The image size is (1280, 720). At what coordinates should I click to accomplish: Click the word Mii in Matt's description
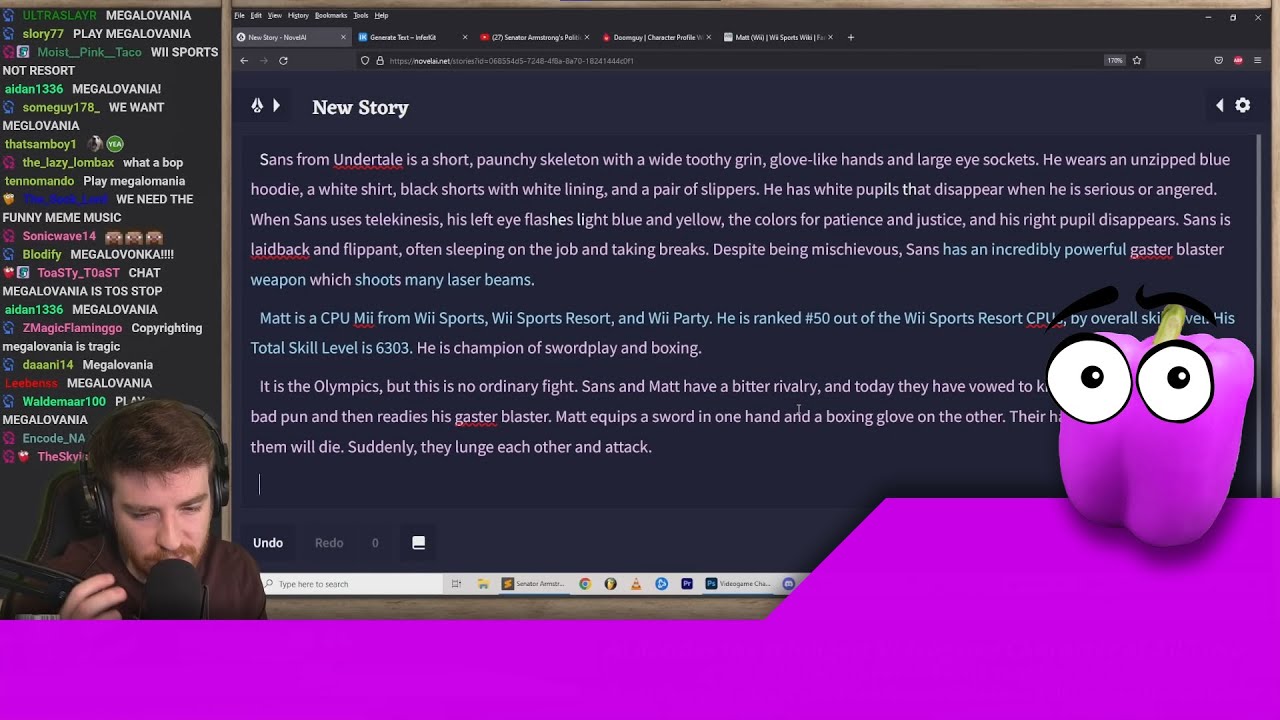pyautogui.click(x=363, y=318)
